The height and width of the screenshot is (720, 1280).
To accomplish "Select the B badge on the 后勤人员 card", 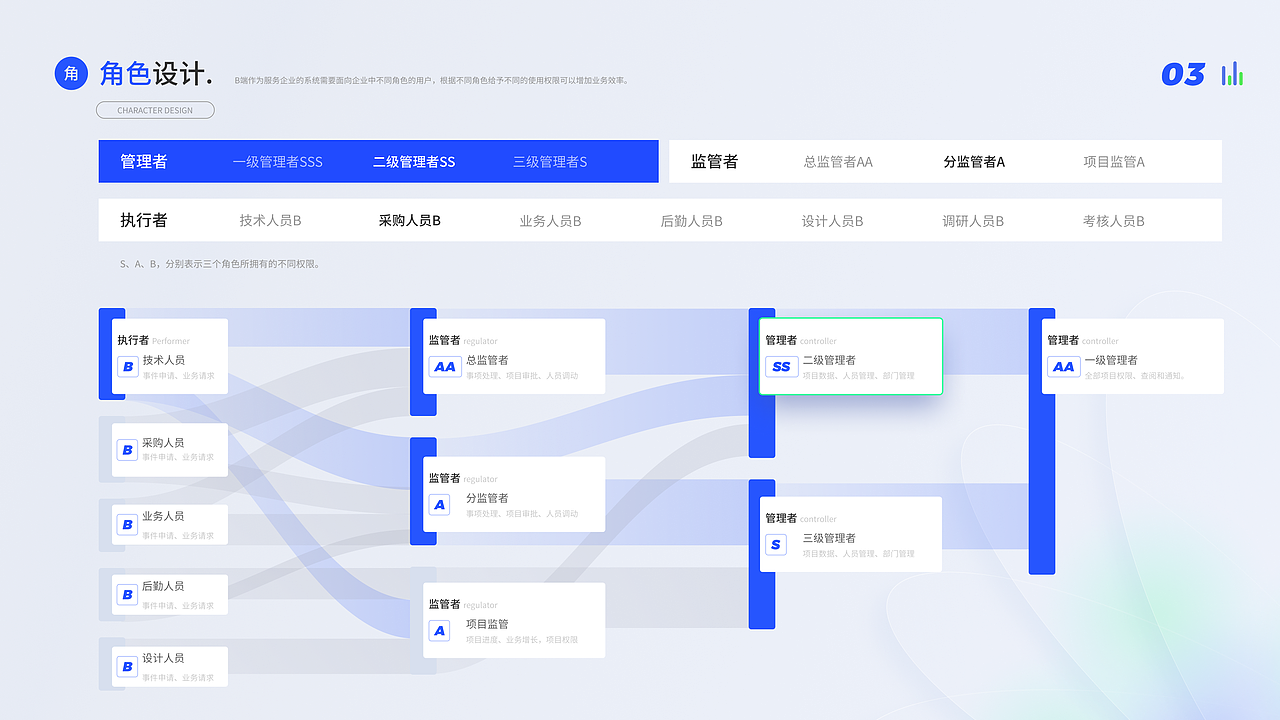I will (127, 594).
